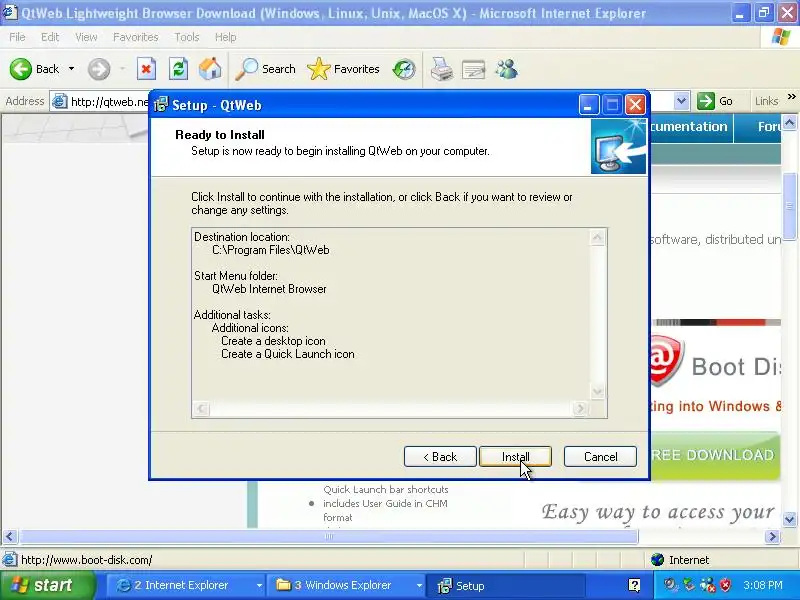Open the View menu
Viewport: 800px width, 600px height.
[86, 37]
